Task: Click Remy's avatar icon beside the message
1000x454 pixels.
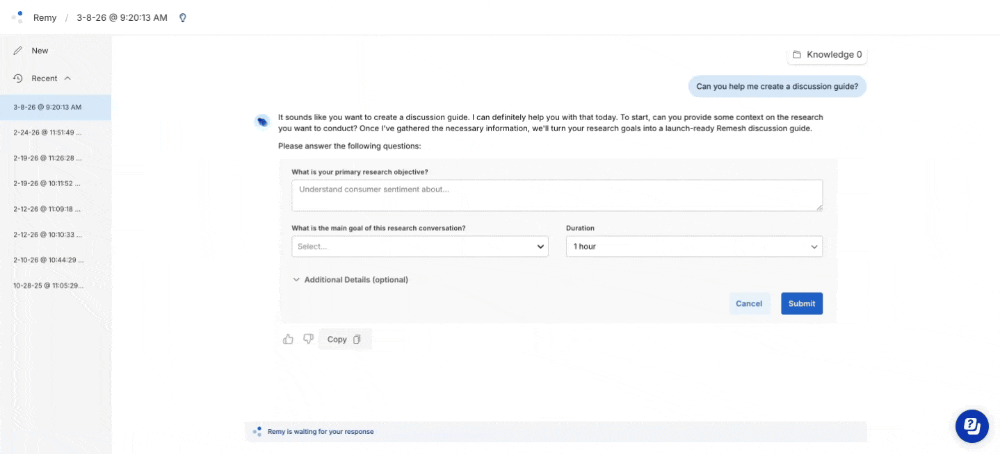Action: (262, 121)
